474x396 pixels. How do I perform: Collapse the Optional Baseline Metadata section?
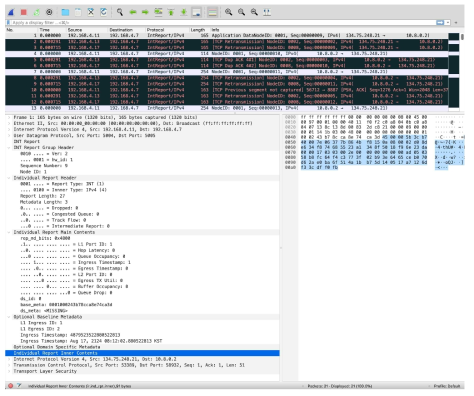[x=9, y=317]
